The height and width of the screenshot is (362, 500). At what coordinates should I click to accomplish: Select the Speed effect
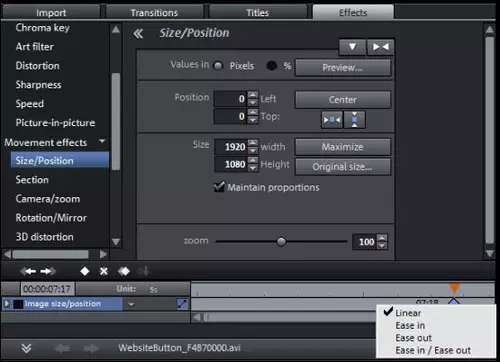coord(30,104)
